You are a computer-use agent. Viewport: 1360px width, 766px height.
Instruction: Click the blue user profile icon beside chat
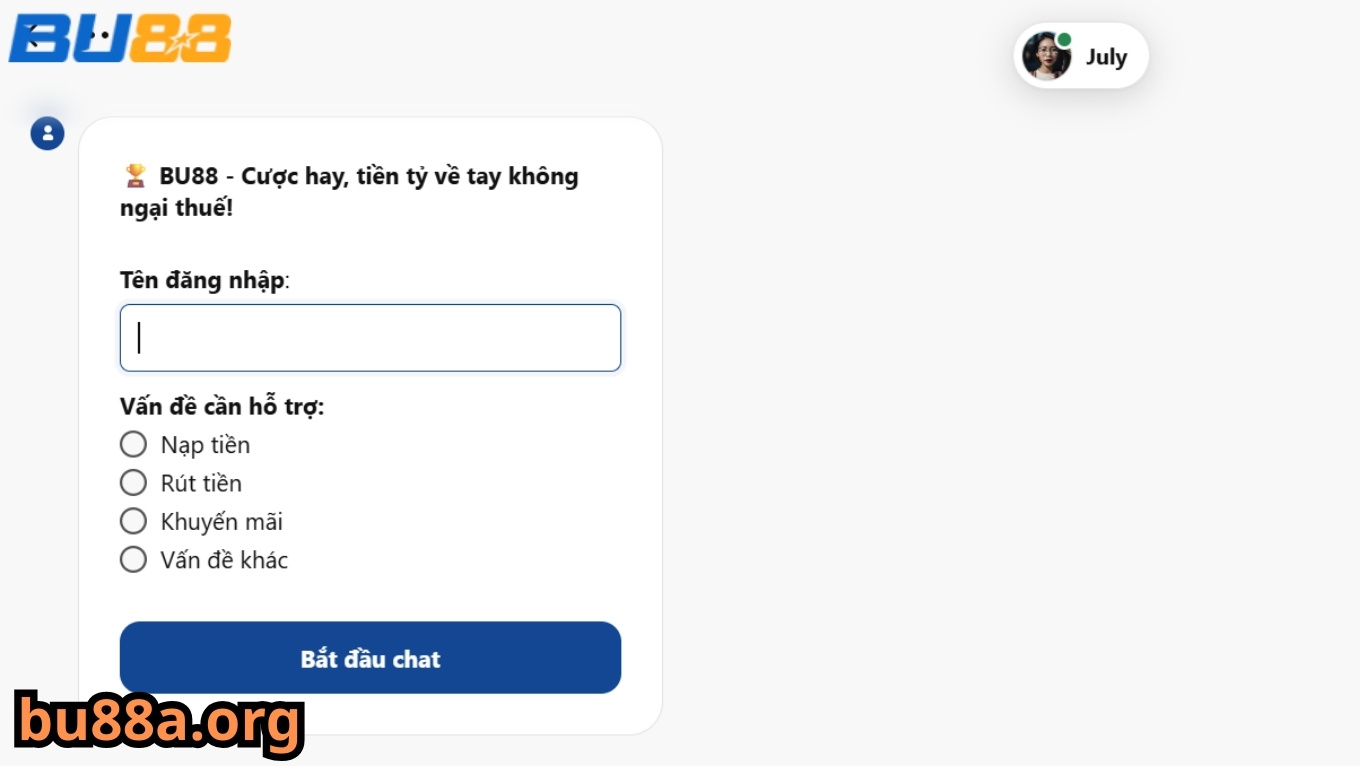[47, 132]
